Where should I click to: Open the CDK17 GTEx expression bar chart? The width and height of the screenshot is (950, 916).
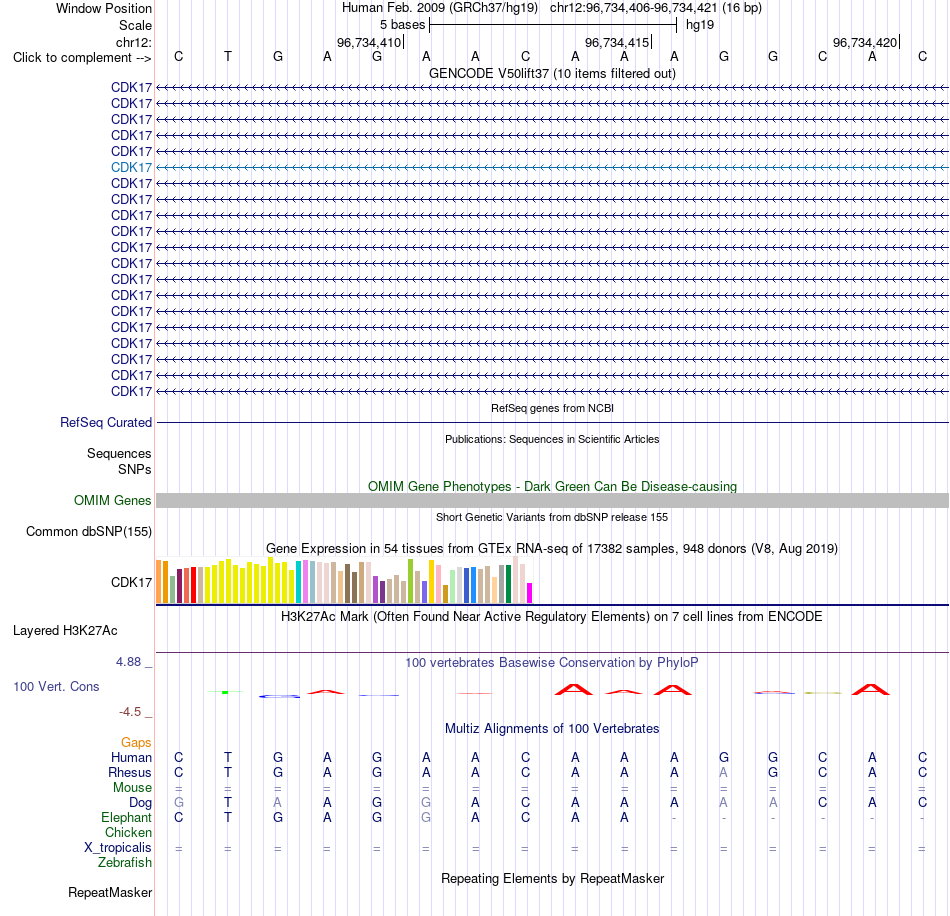(344, 580)
